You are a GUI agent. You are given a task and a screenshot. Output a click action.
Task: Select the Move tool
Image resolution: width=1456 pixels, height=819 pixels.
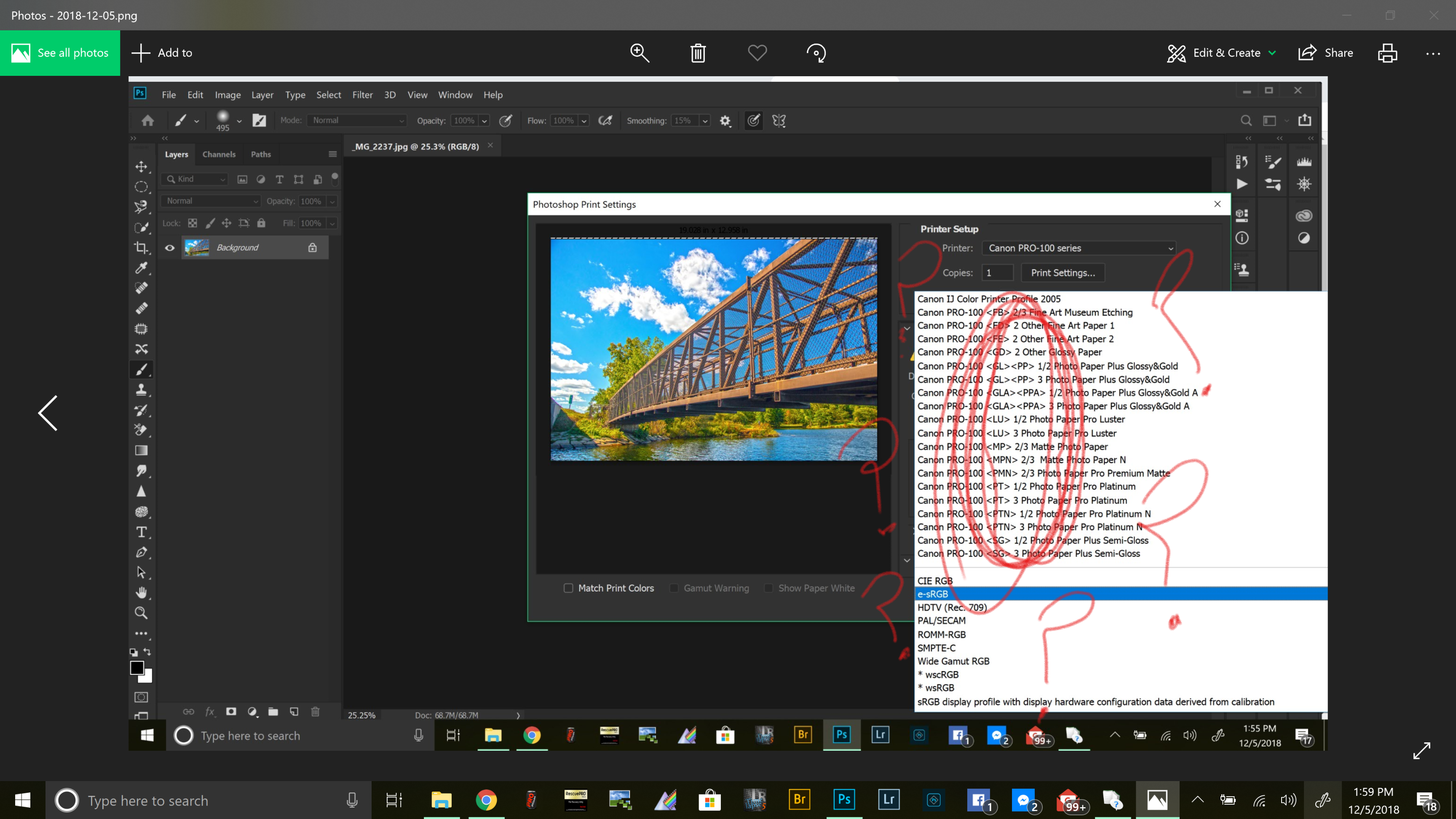click(x=141, y=166)
